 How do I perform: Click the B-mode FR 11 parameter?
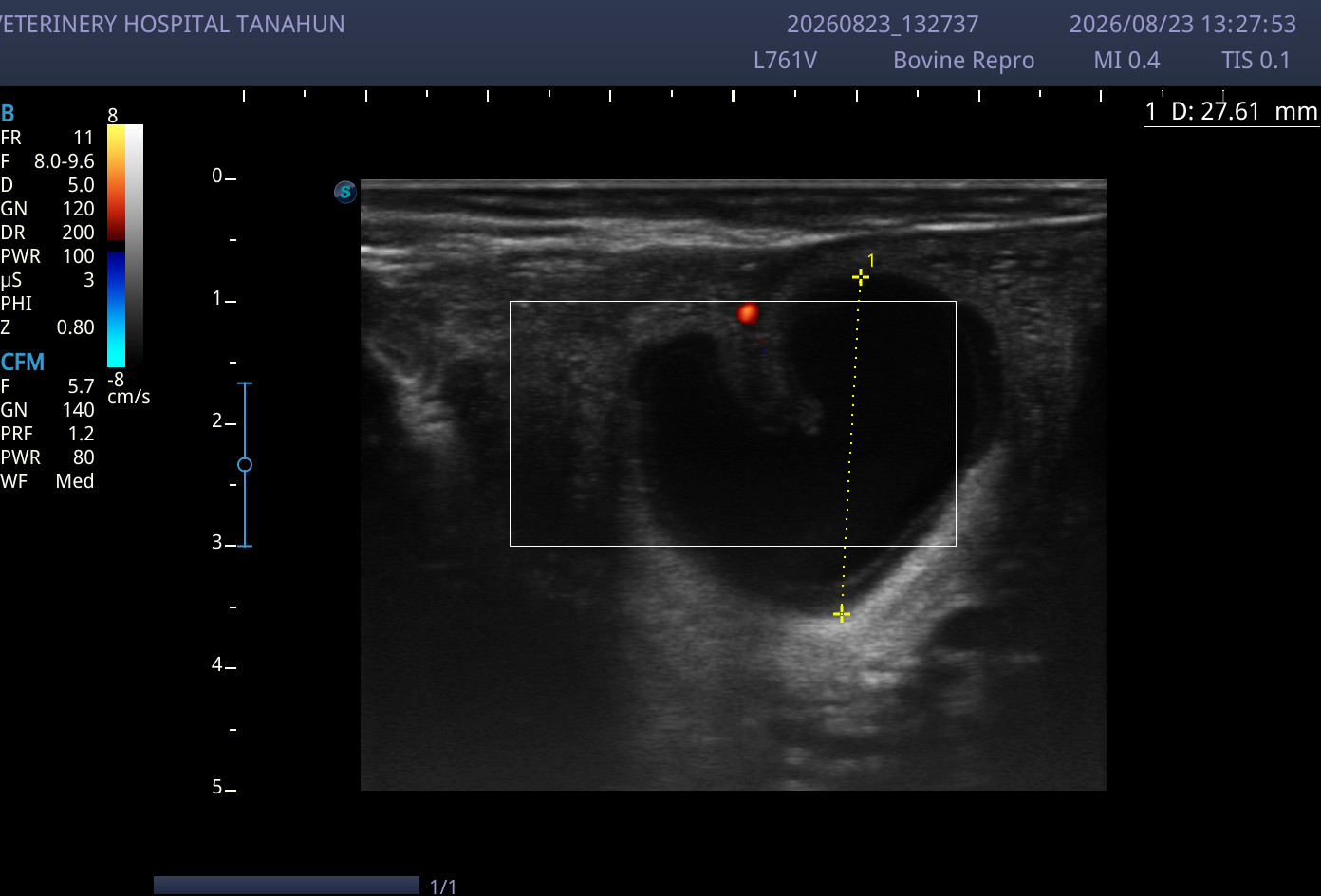[x=47, y=138]
